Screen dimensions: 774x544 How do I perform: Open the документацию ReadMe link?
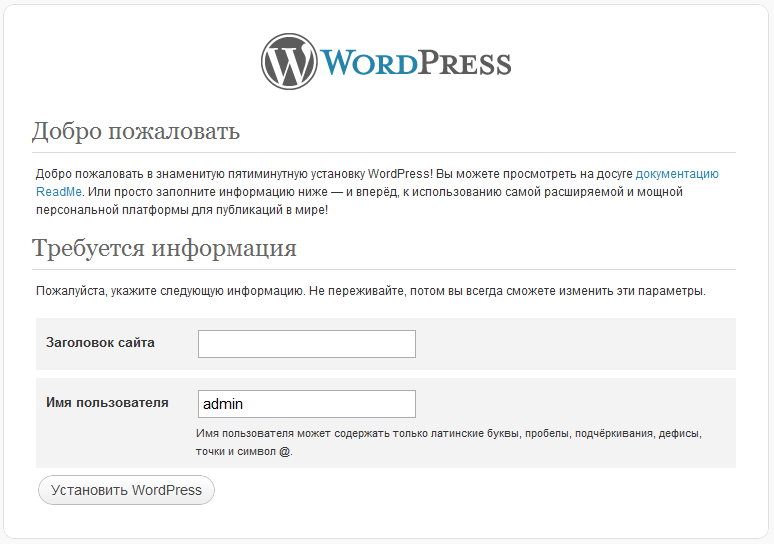pyautogui.click(x=677, y=174)
